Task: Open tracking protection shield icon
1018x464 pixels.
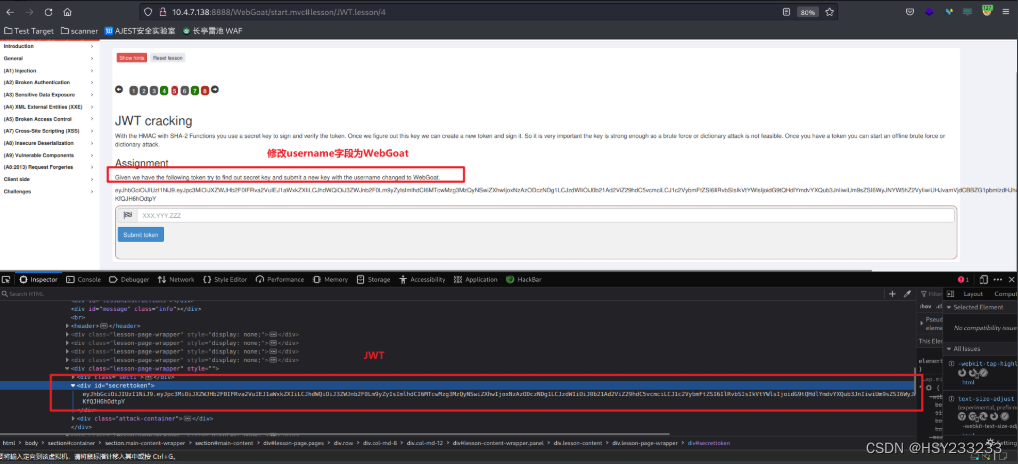Action: coord(148,12)
